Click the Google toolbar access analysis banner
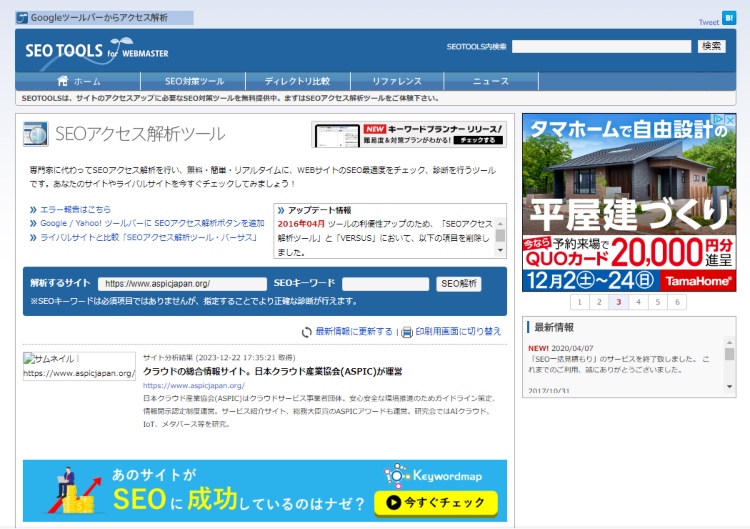 [x=104, y=18]
